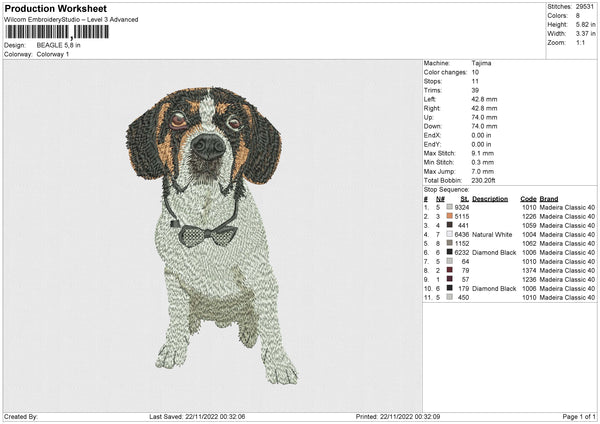Viewport: 600px width, 424px height.
Task: Click 'Madeira Classic 40' brand in stop row 1
Action: pos(567,207)
